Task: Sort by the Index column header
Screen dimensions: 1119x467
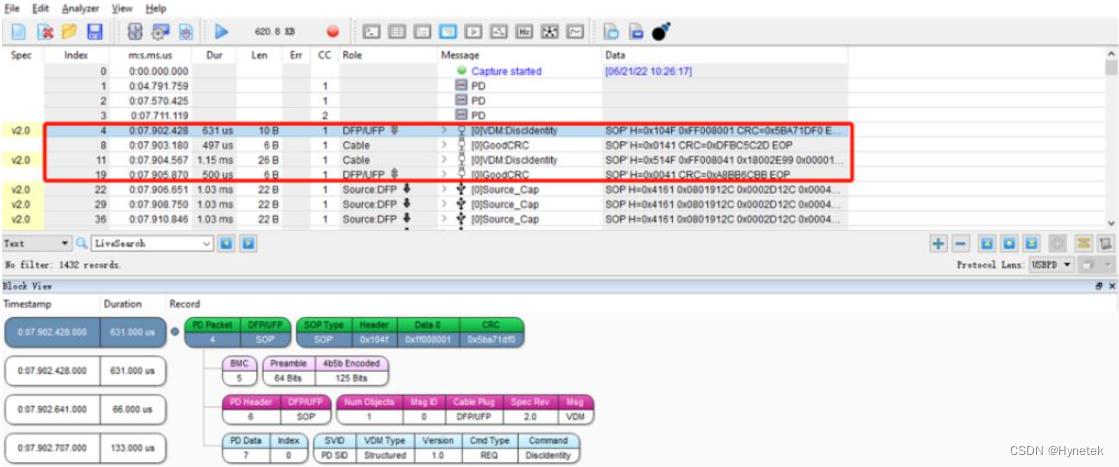Action: pos(76,55)
